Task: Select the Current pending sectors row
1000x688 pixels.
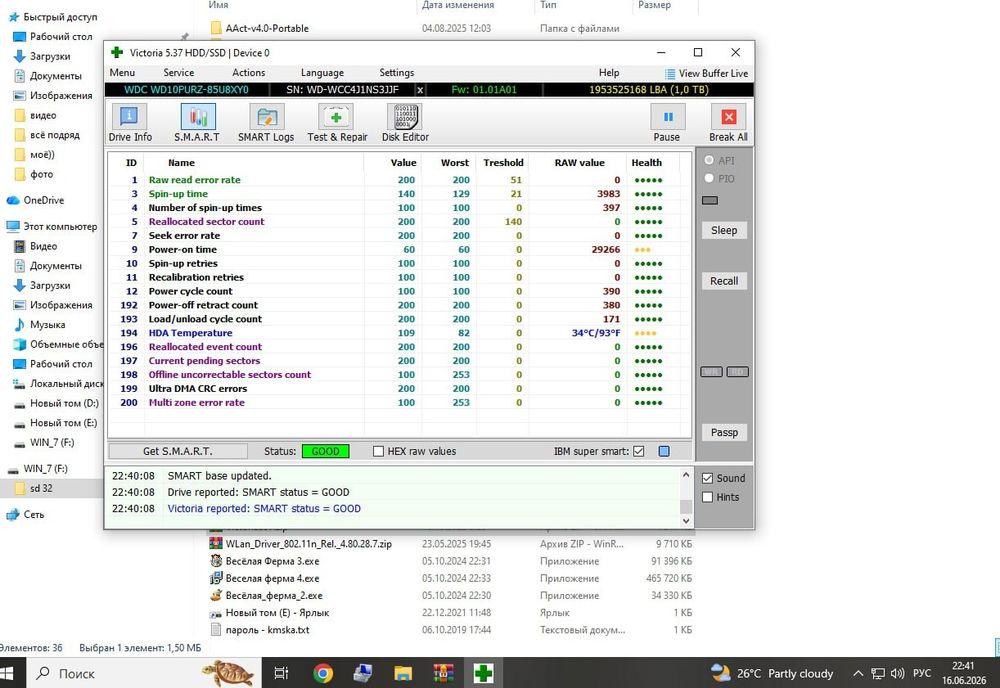Action: tap(399, 361)
